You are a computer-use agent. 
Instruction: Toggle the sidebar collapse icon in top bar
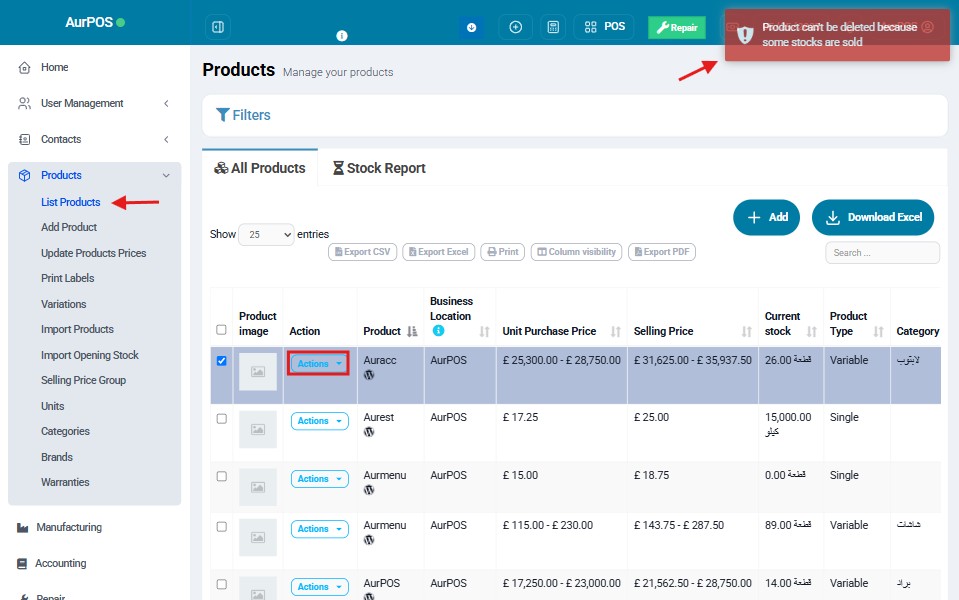tap(218, 27)
